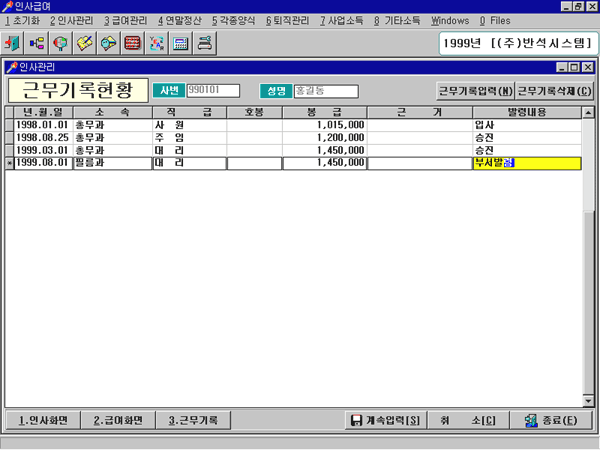Click the 계속입력(S) save button
Screen dimensions: 600x450
385,420
